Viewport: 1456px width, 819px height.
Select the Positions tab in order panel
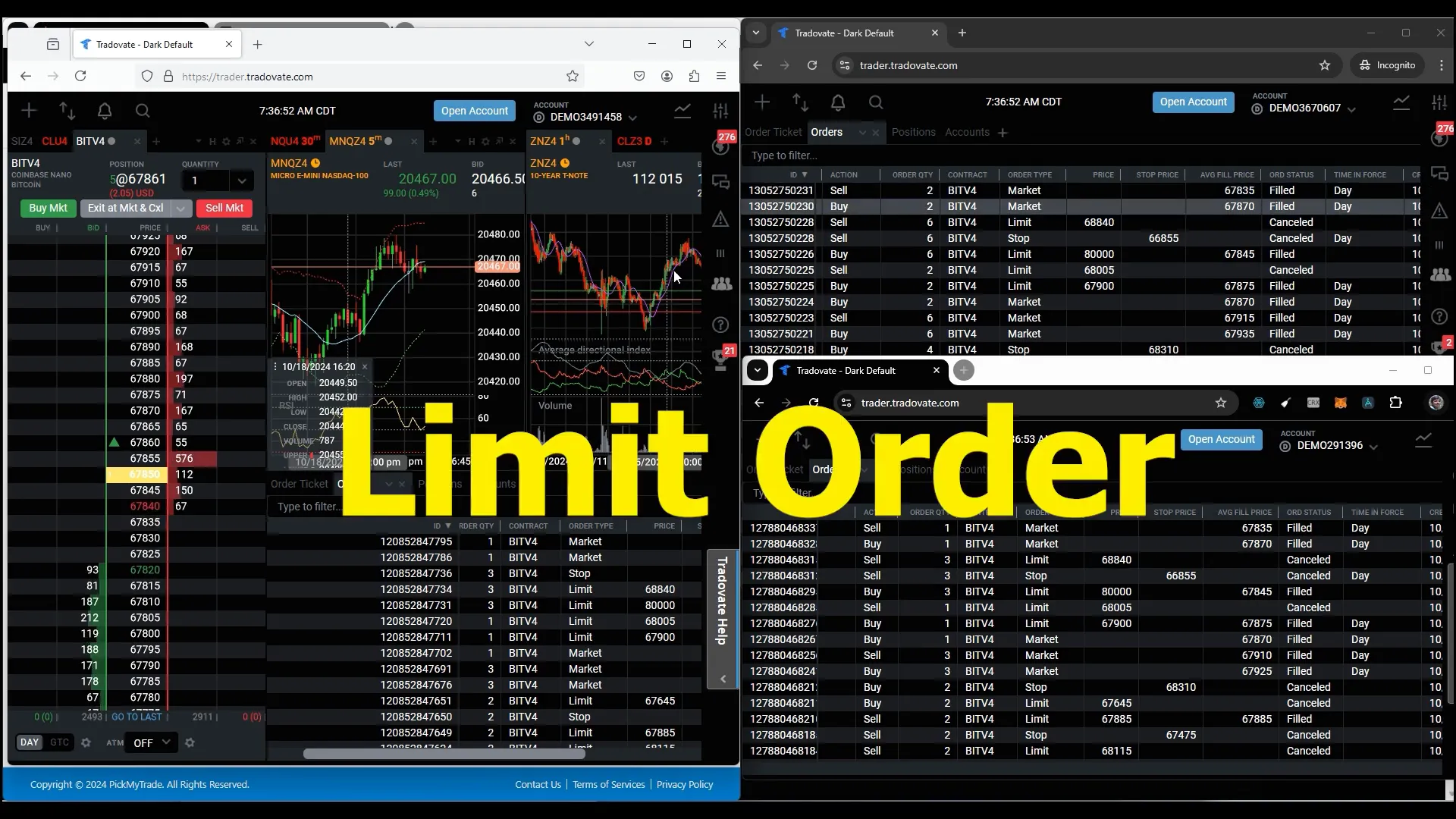click(912, 132)
